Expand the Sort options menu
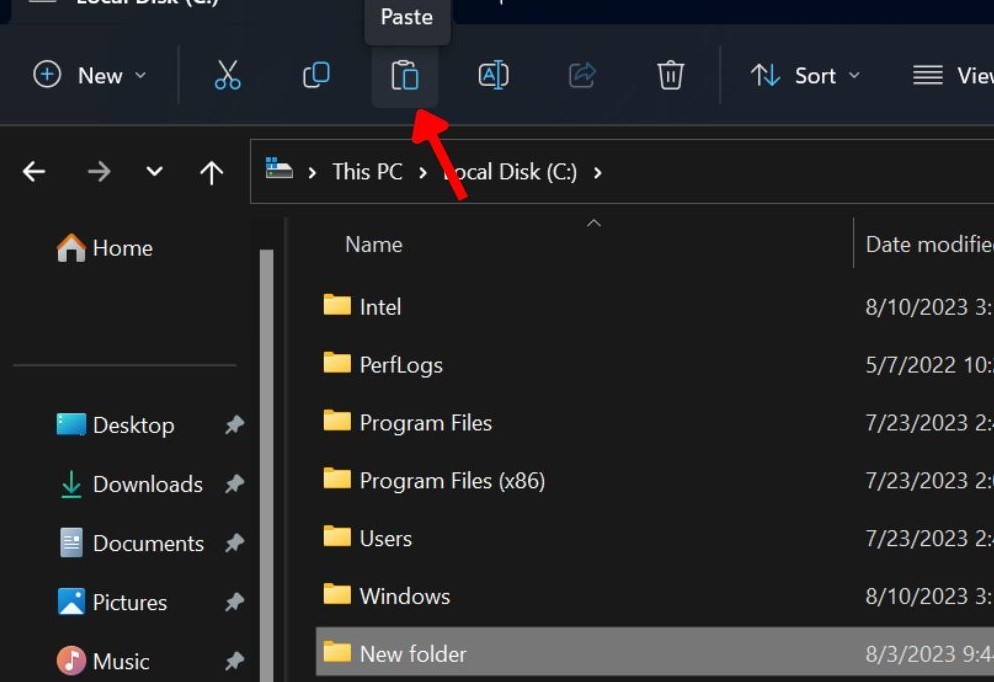 [805, 75]
